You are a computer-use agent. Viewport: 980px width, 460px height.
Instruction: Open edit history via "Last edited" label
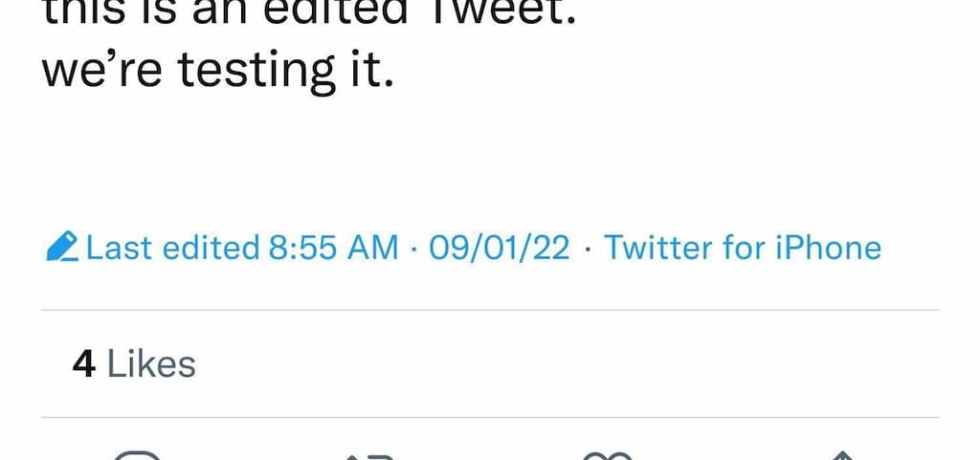[172, 248]
